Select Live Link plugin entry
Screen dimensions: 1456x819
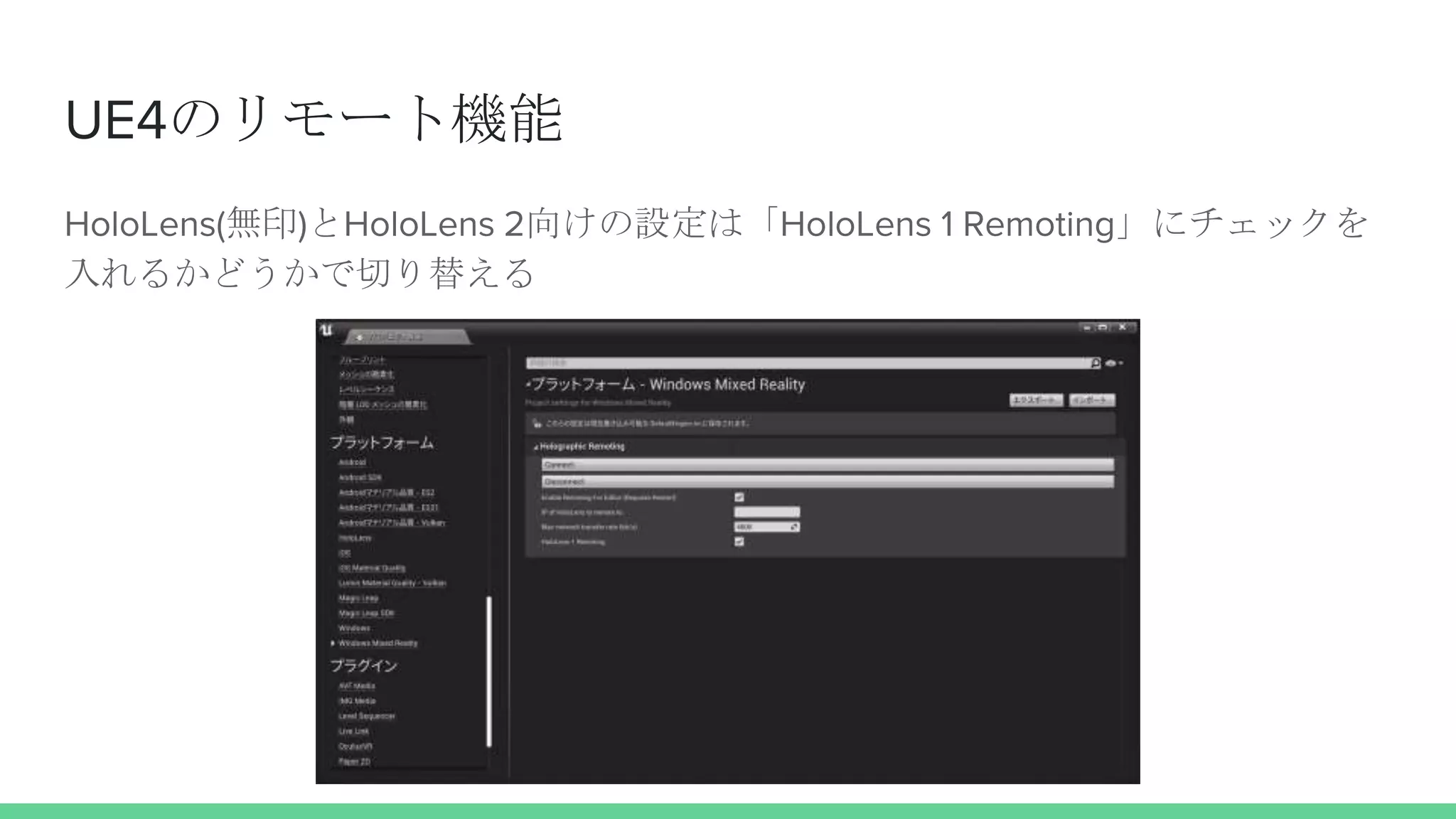pos(354,732)
